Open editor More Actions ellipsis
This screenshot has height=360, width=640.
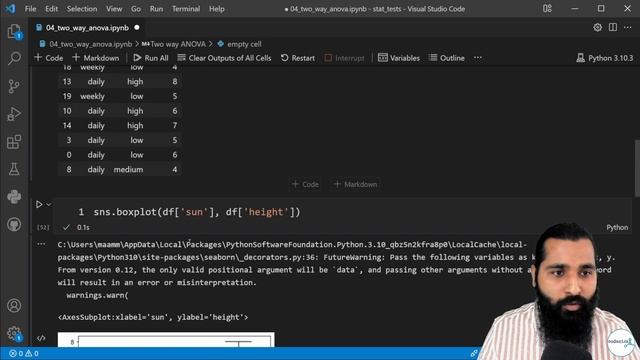(628, 27)
